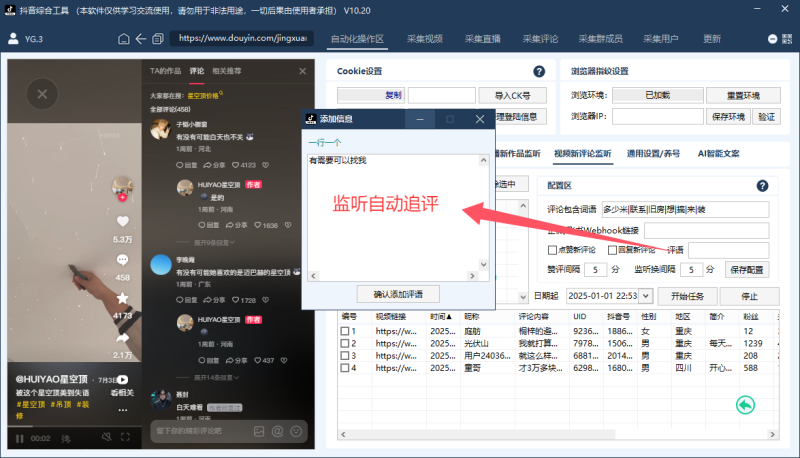Unmute the video sound icon

pos(106,437)
